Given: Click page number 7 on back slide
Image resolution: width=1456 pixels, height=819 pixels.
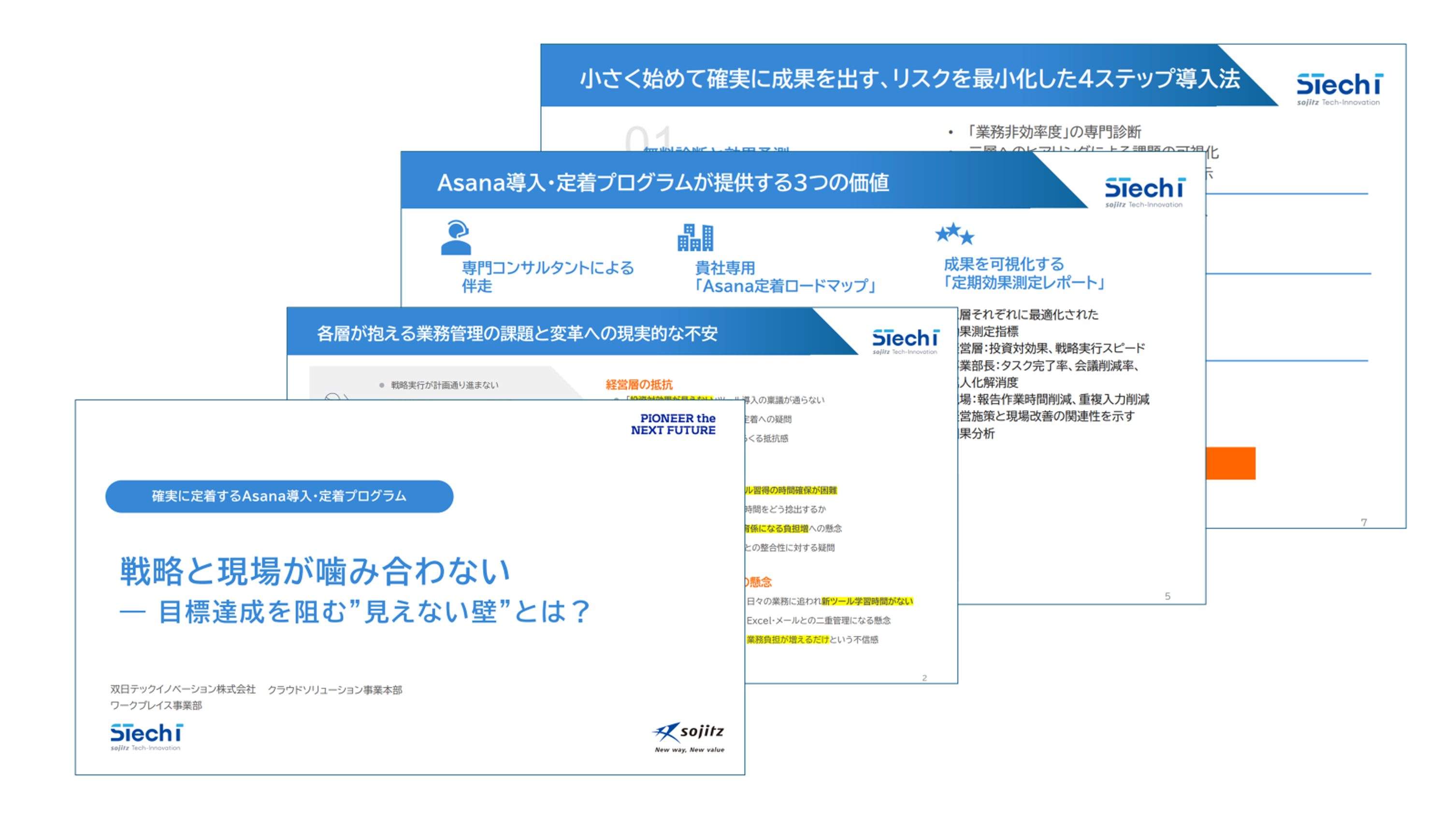Looking at the screenshot, I should [1364, 522].
